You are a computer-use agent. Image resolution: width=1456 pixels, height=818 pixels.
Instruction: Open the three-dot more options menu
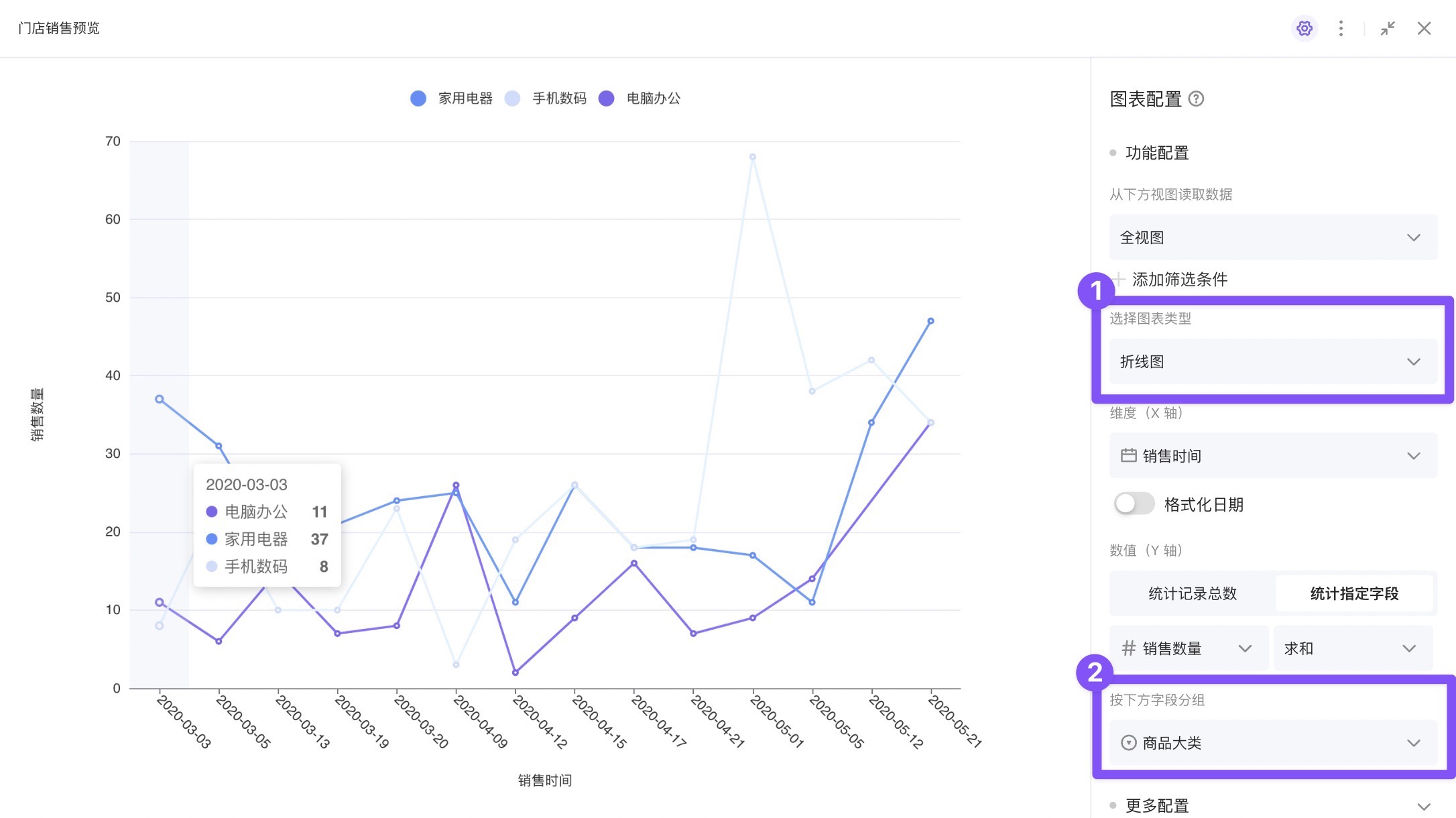click(1341, 28)
